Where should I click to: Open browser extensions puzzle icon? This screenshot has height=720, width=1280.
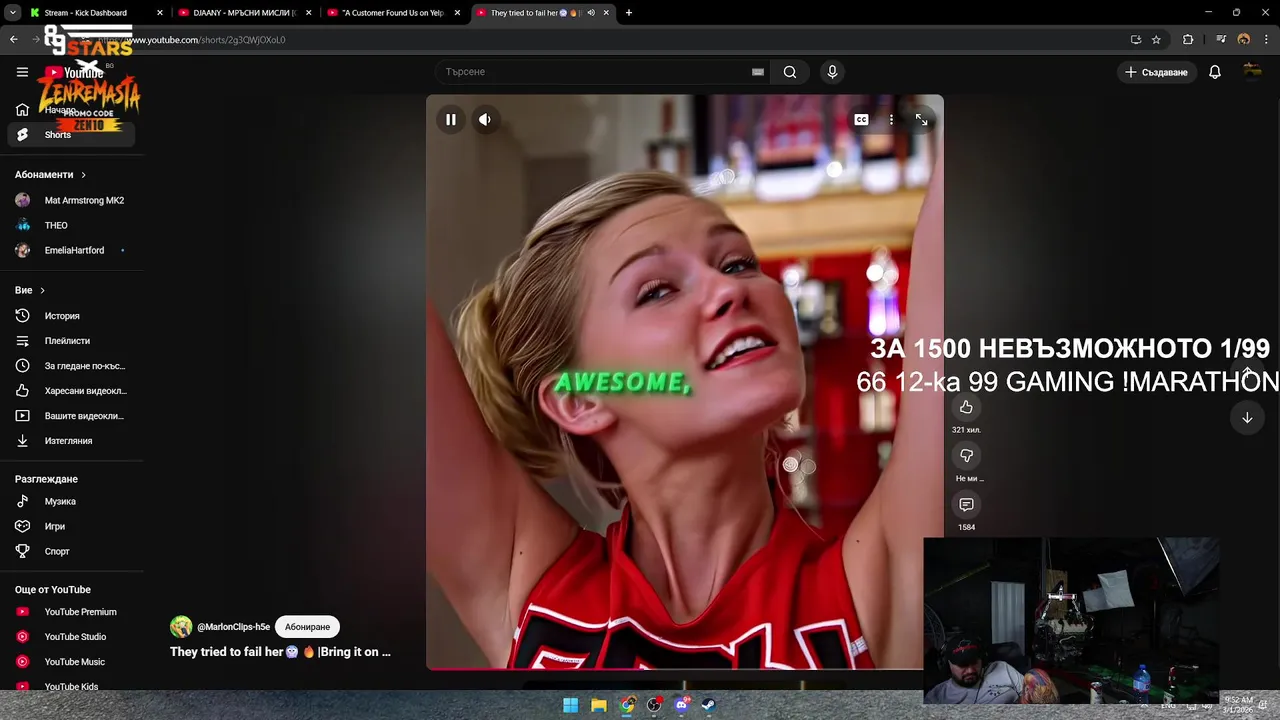1188,40
